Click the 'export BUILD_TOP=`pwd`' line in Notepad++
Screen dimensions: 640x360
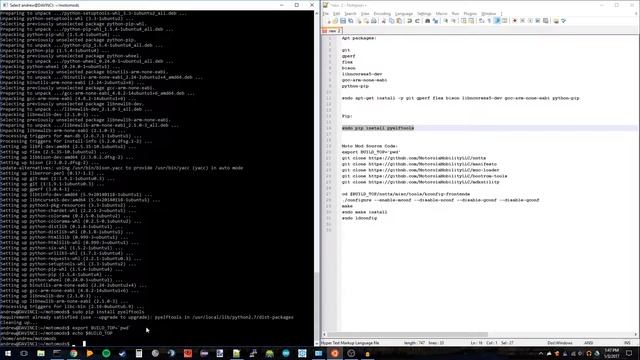[371, 152]
